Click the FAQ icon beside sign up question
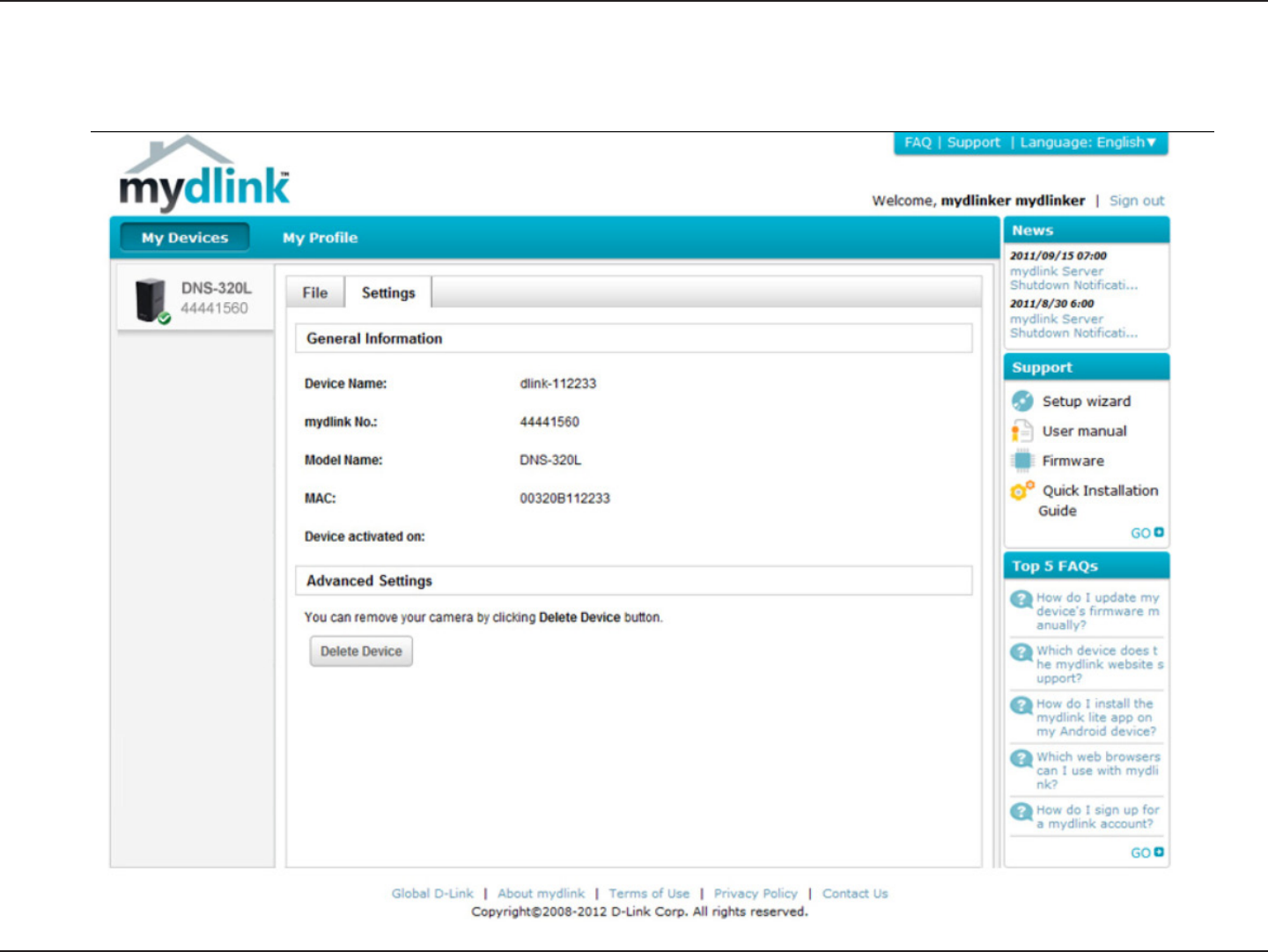This screenshot has height=952, width=1268. pos(1021,811)
